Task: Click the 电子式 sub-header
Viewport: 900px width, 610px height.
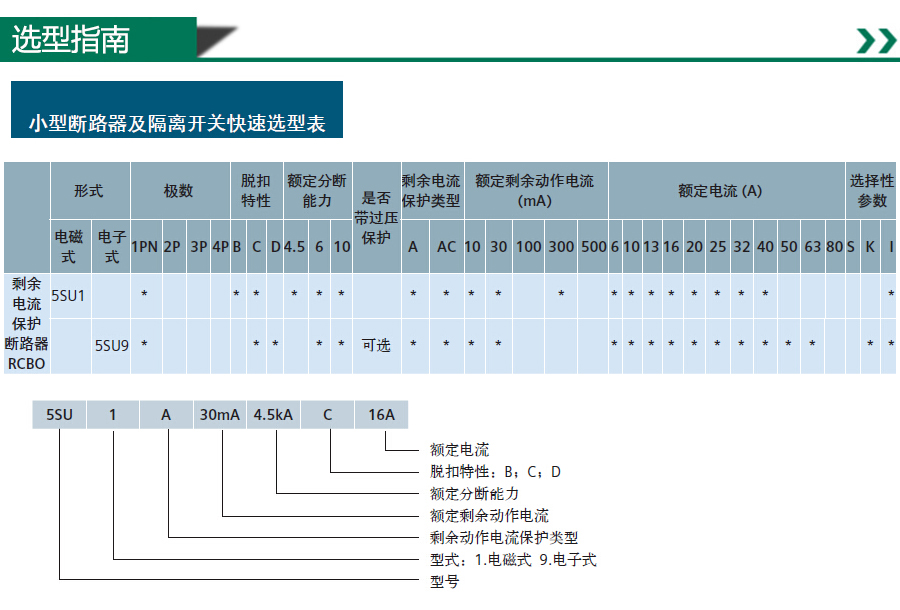Action: point(111,246)
